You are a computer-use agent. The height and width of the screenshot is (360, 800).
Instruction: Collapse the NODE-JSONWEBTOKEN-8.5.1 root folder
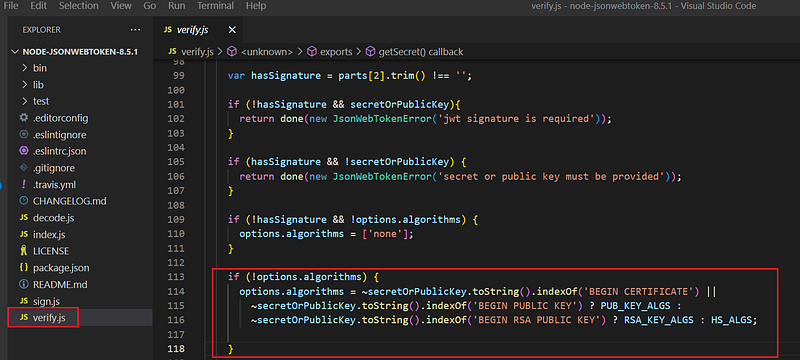pos(74,52)
